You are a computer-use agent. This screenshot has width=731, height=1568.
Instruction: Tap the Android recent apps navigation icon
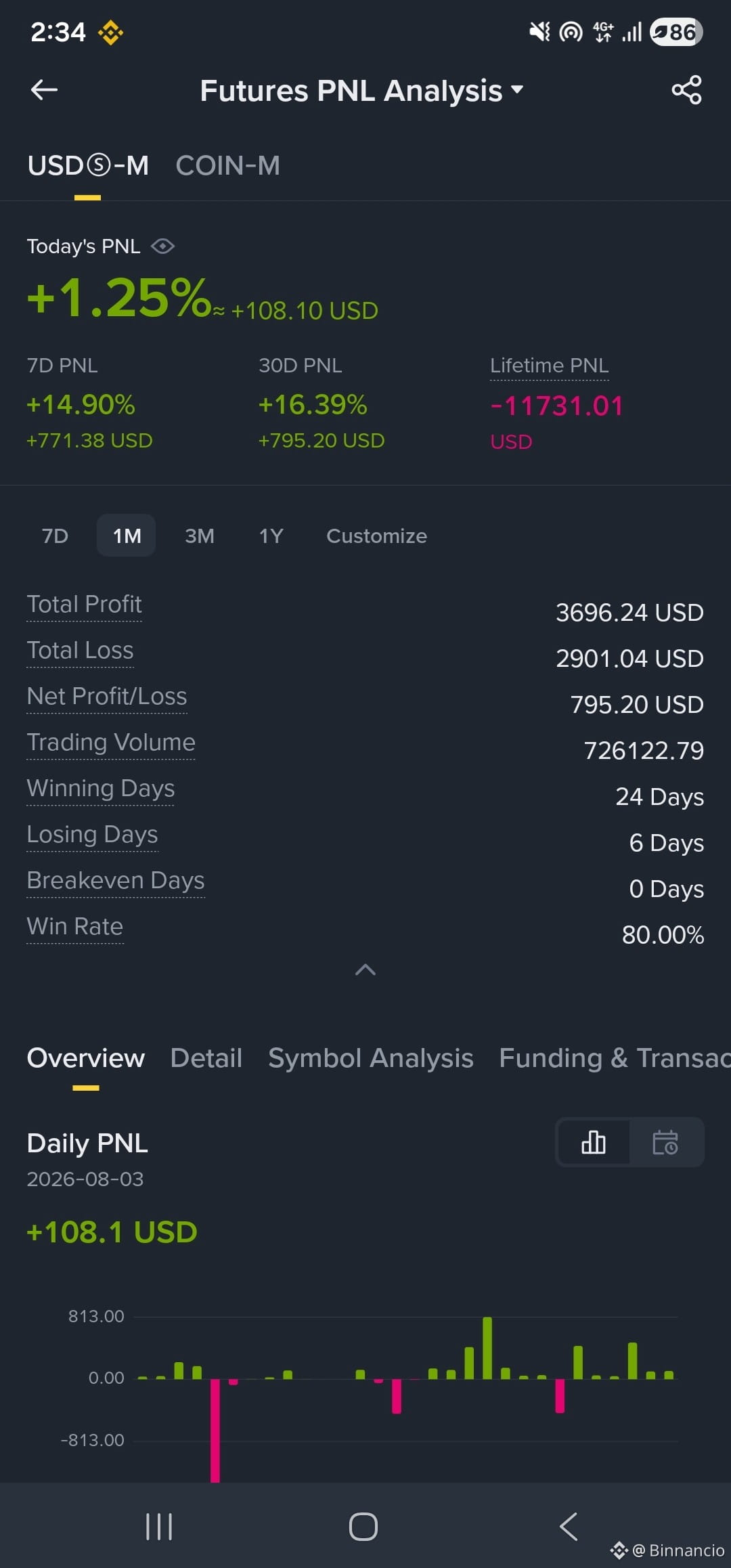159,1527
